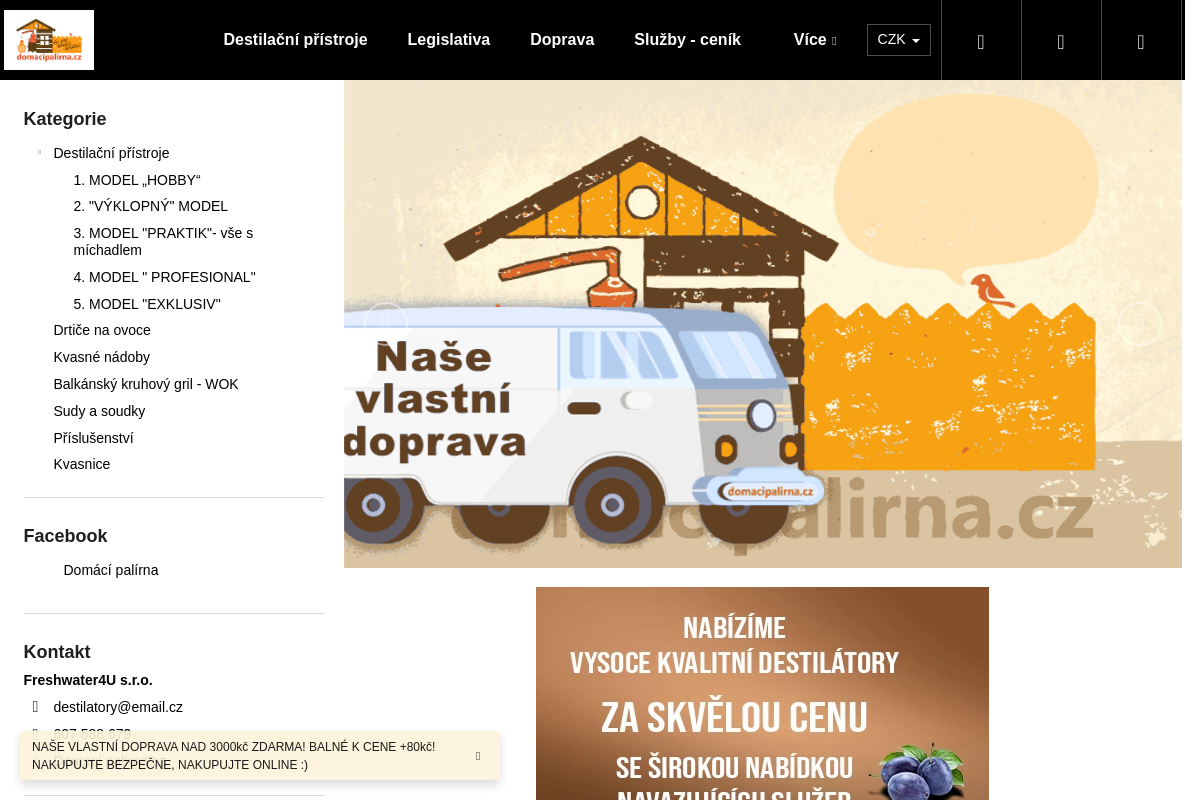Select the Služby - ceník navigation item
The width and height of the screenshot is (1200, 800).
point(687,39)
